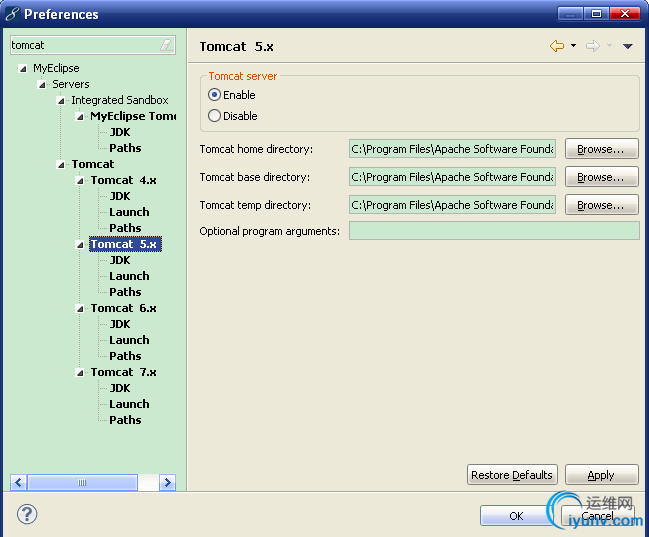The width and height of the screenshot is (649, 537).
Task: Collapse the Tomcat 6.x node
Action: [80, 309]
